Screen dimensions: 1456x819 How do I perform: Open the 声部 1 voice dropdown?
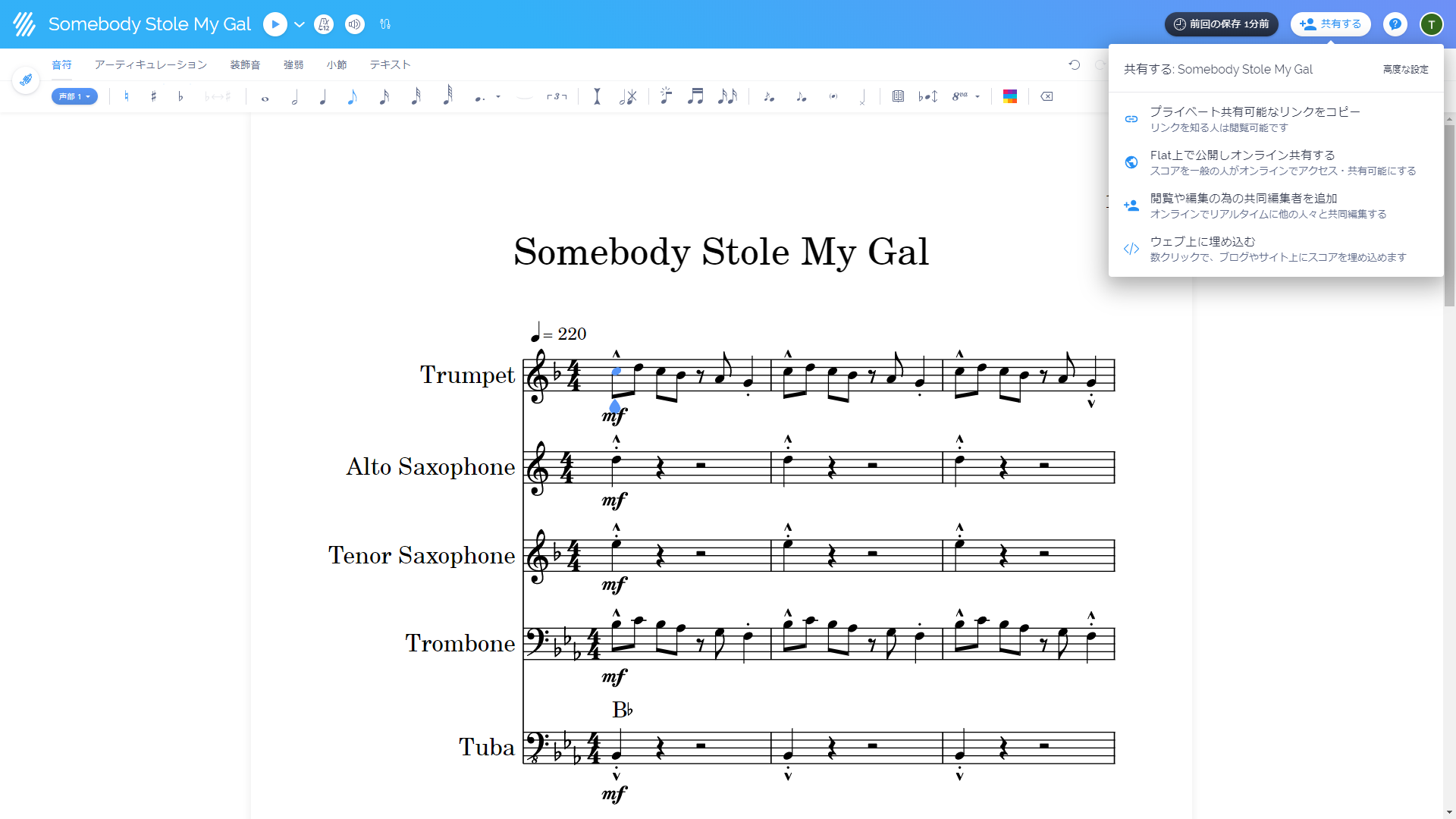point(74,96)
